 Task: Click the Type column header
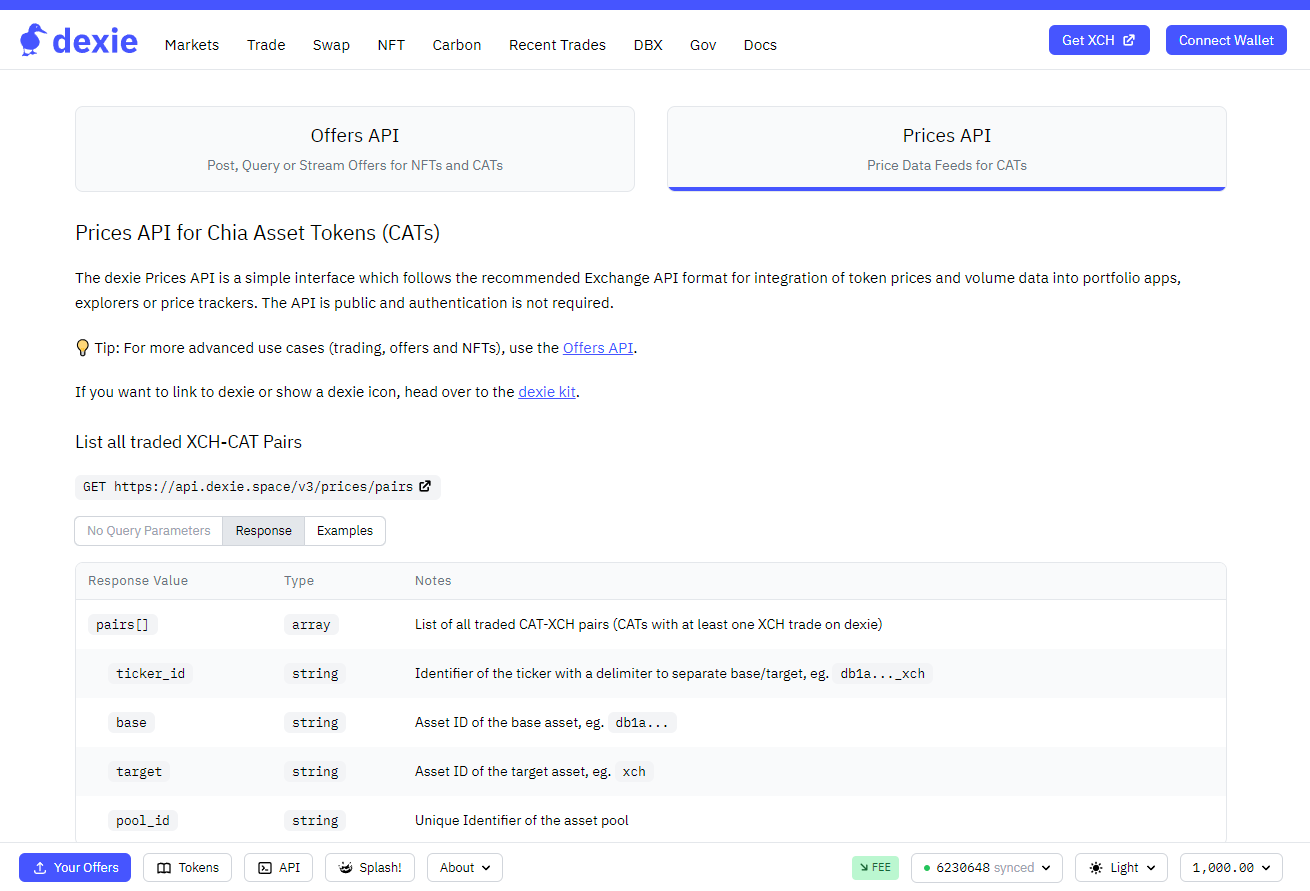pos(299,581)
